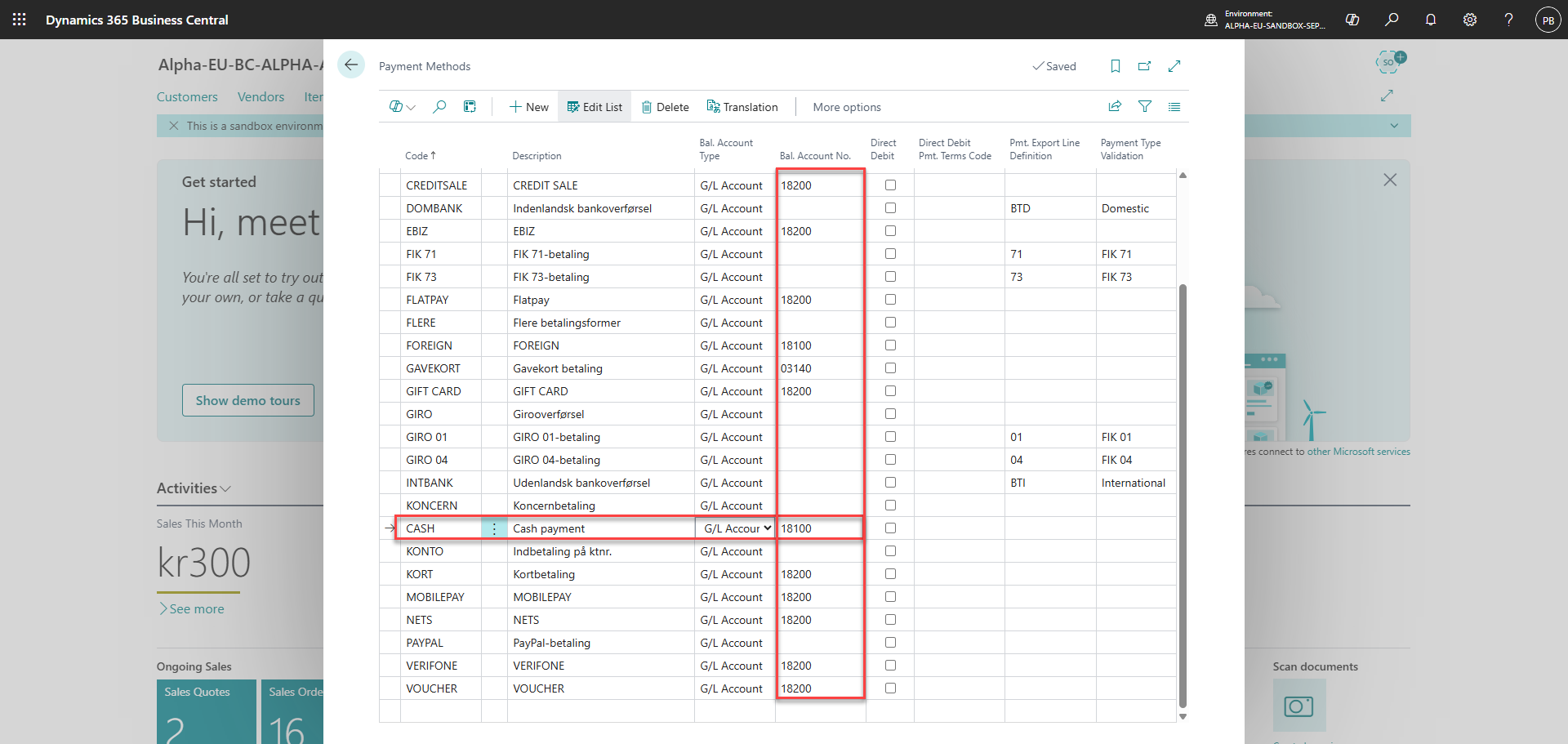The image size is (1568, 744).
Task: Open the Copilot dropdown in list toolbar
Action: (x=403, y=106)
